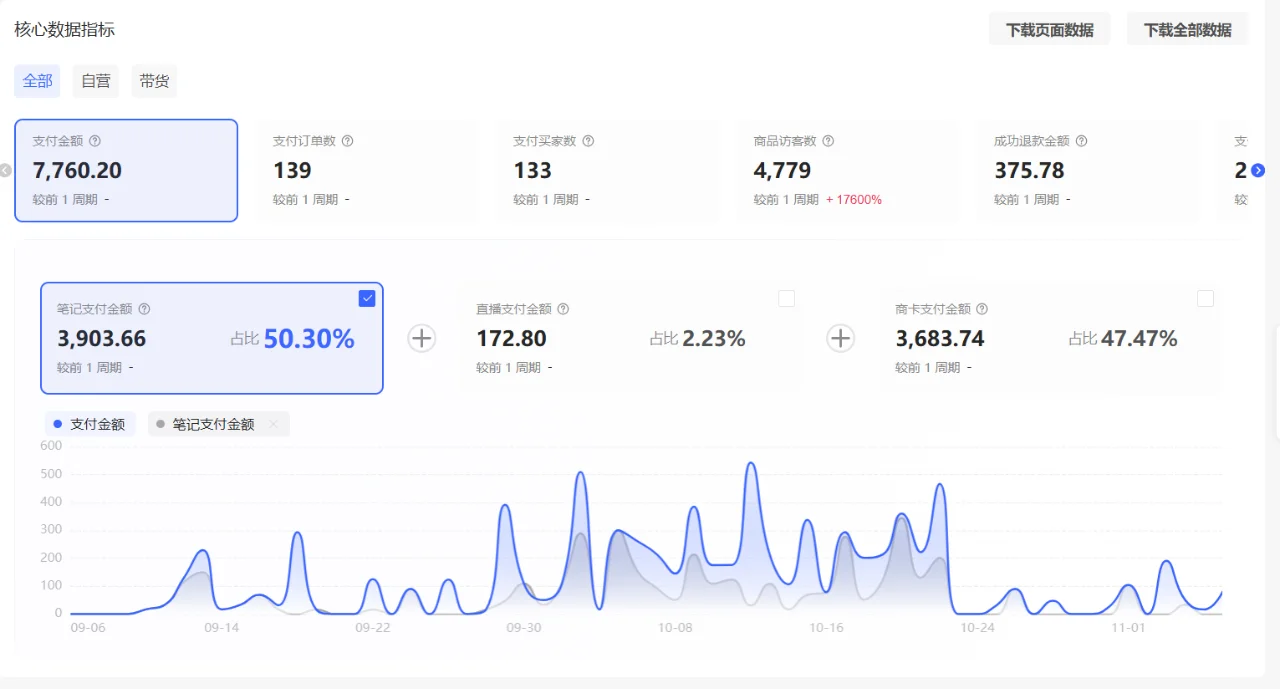Click the 09-06 date label on chart axis

click(88, 628)
